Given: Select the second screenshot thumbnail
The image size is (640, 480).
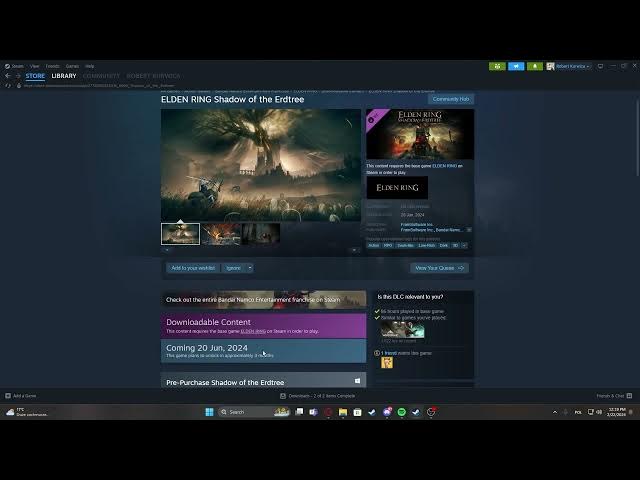Looking at the screenshot, I should [x=220, y=234].
